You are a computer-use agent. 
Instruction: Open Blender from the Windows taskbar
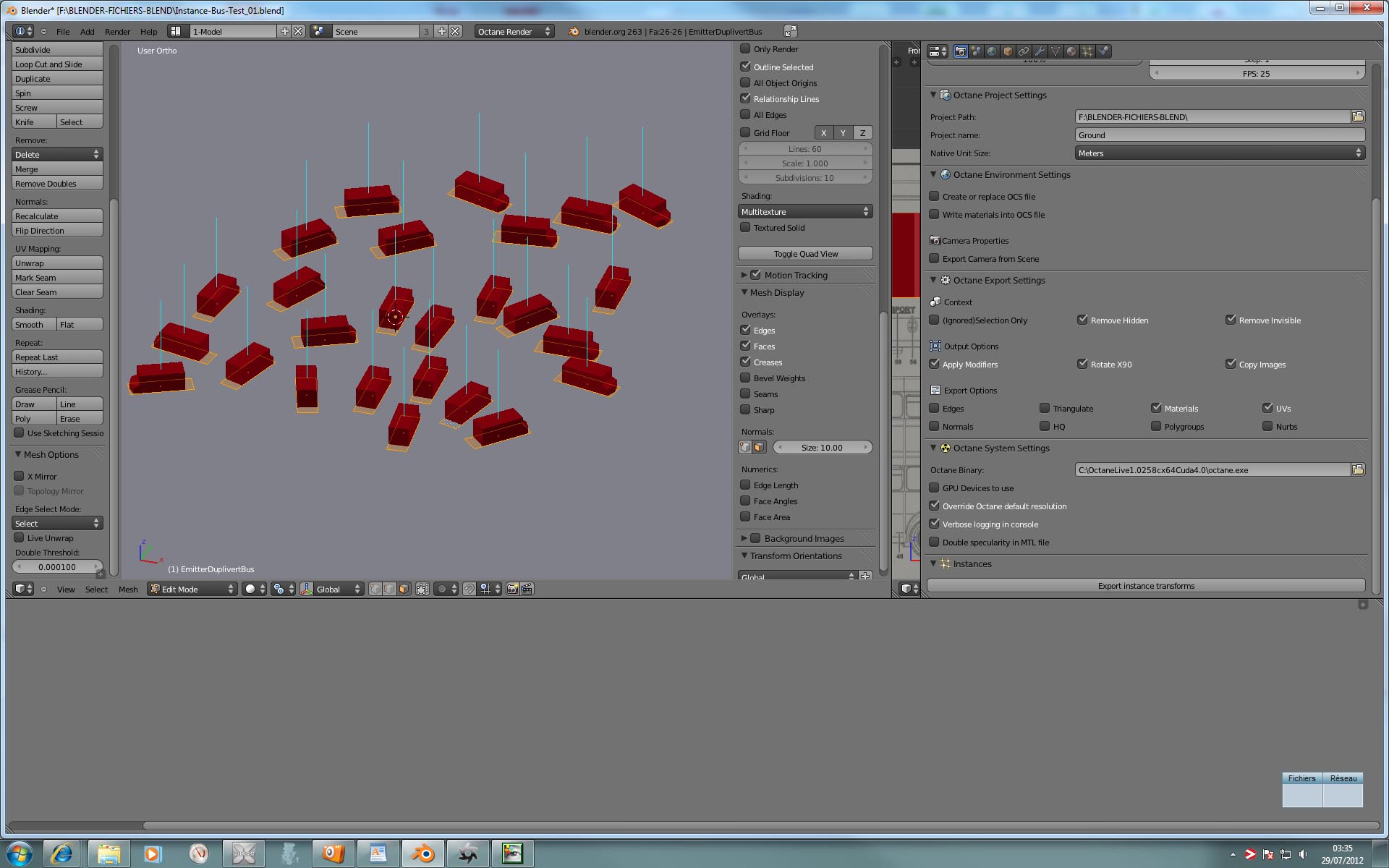(423, 854)
